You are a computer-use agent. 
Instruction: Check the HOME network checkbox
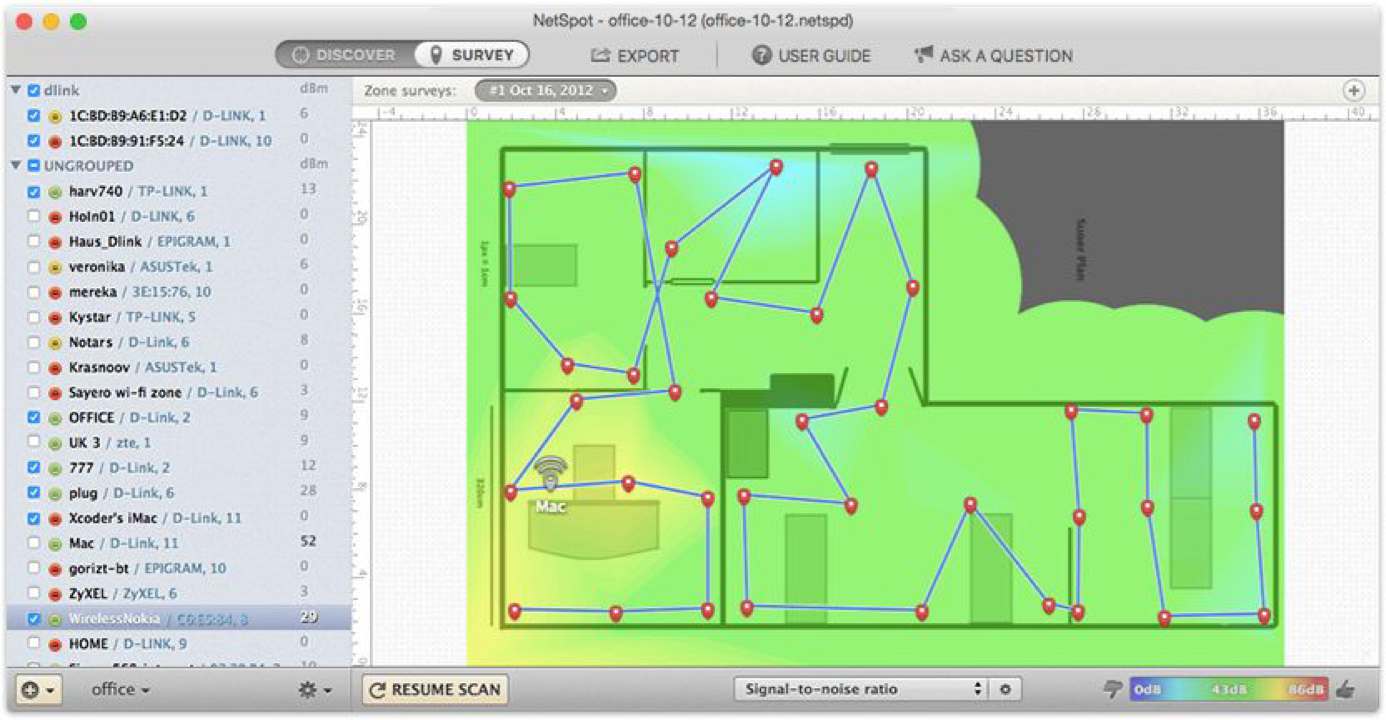(x=35, y=644)
